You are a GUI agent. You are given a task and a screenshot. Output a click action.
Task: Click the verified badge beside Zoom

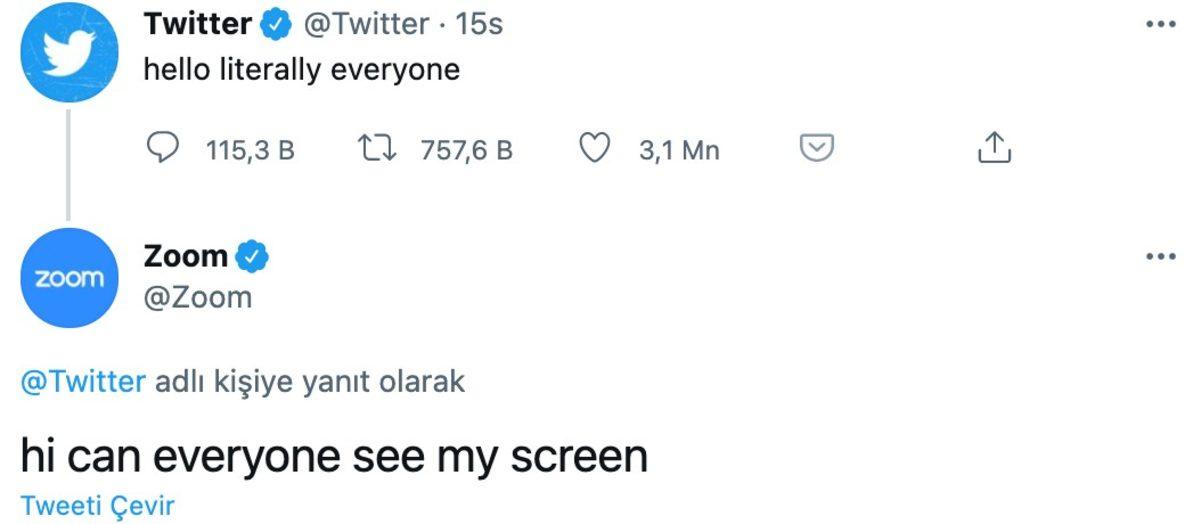click(252, 257)
